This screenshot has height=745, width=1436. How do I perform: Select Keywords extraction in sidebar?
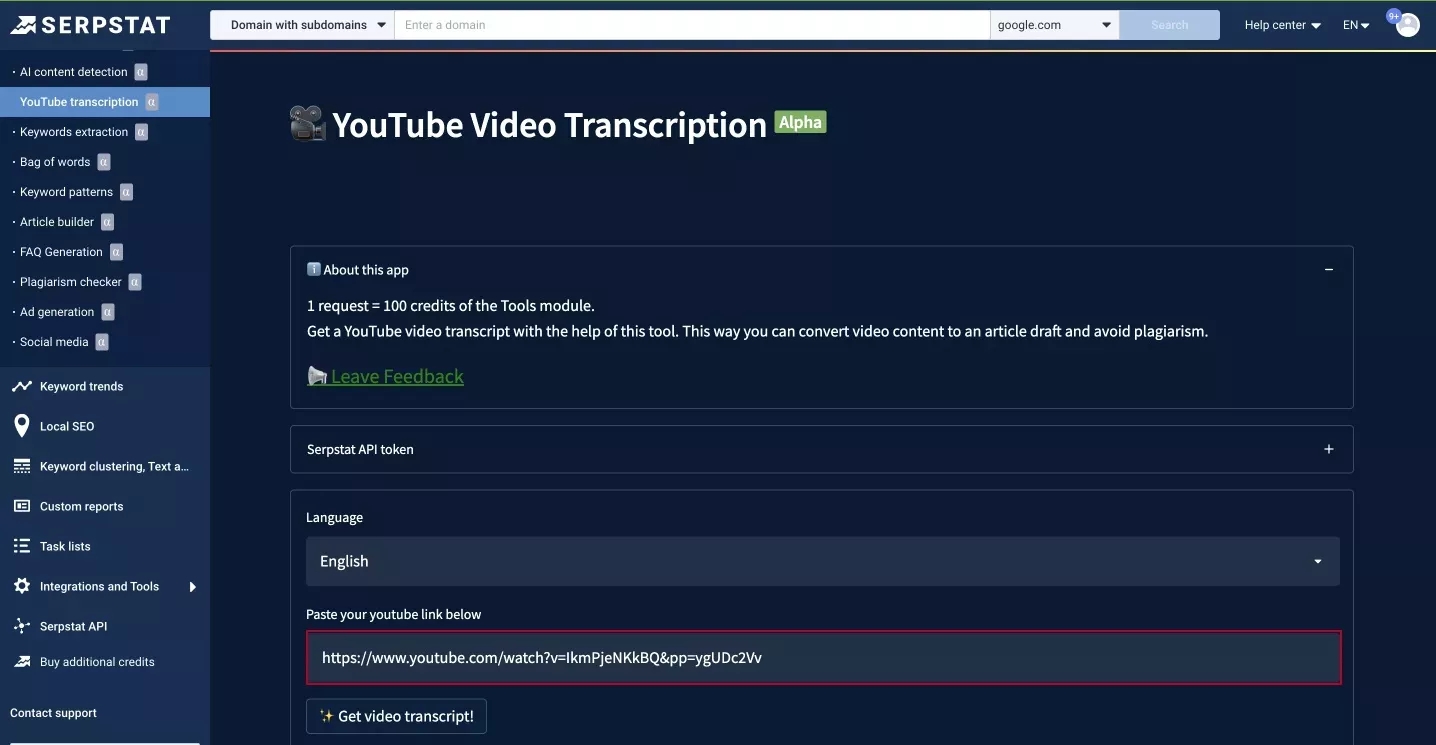pos(74,132)
